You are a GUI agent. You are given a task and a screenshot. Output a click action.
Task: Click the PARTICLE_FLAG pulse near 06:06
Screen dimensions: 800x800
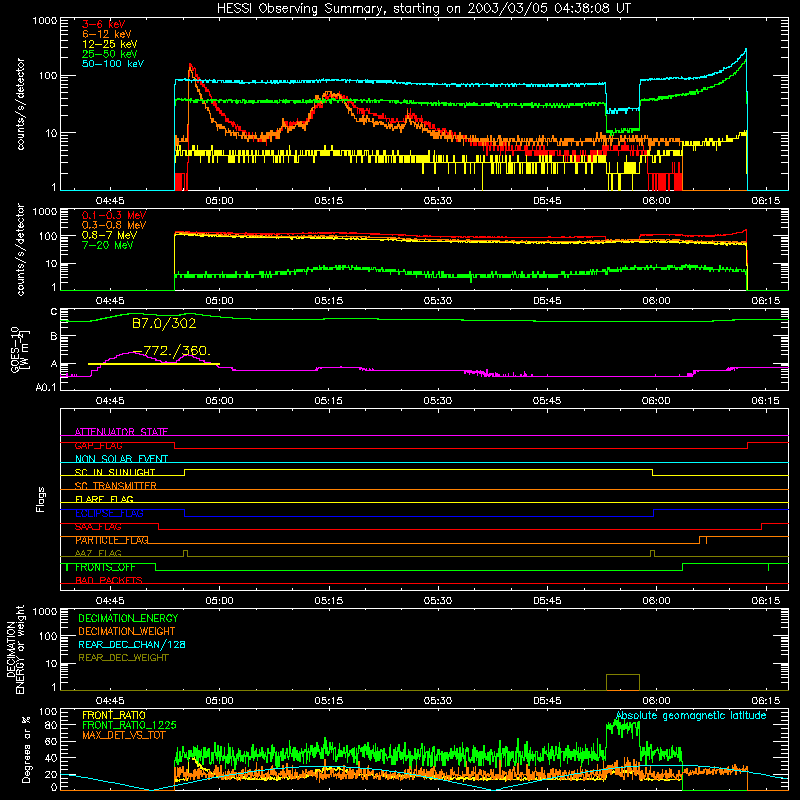pyautogui.click(x=703, y=540)
